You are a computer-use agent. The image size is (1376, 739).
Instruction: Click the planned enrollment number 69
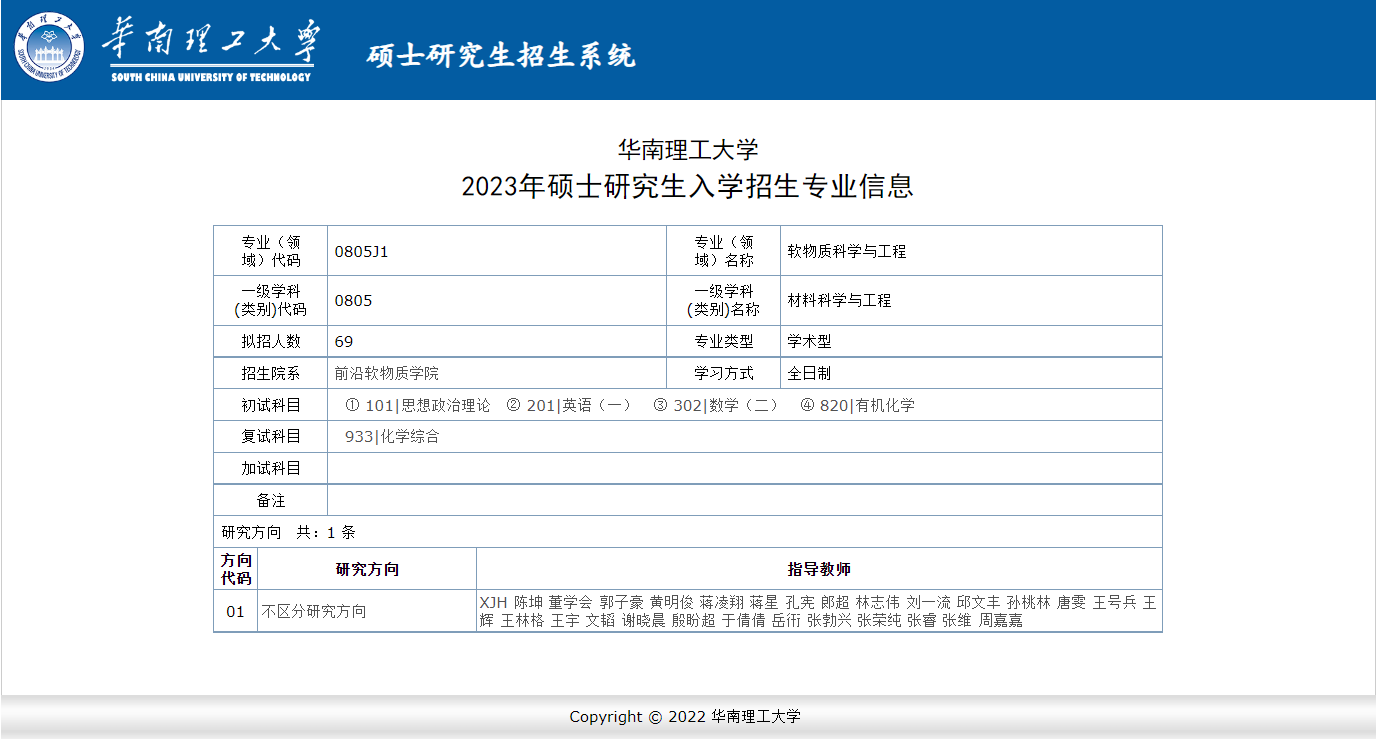point(344,341)
